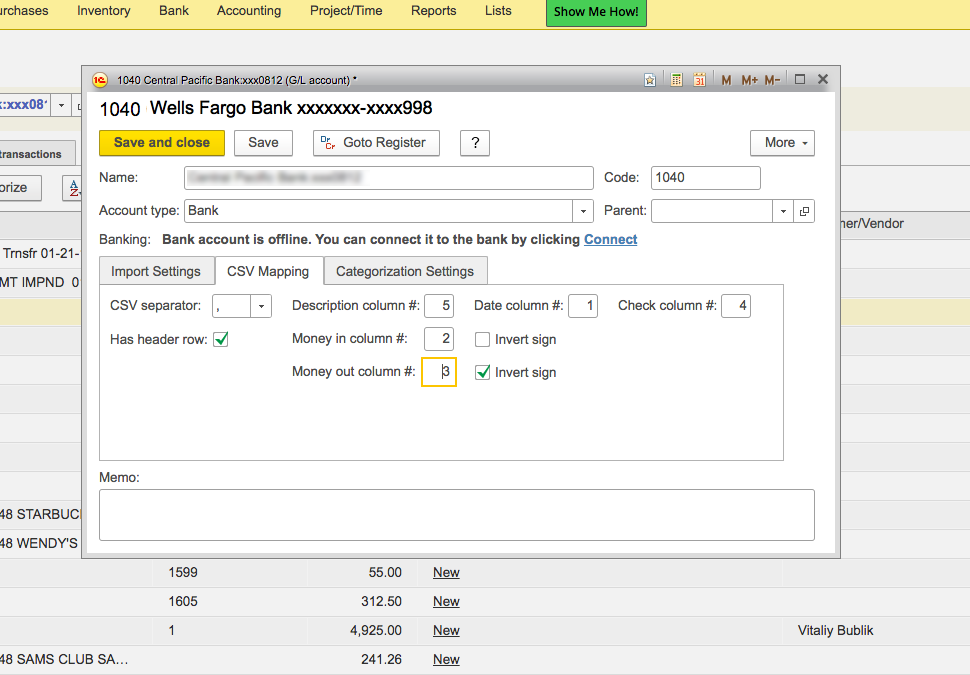Click check number 1605 cell

[183, 602]
